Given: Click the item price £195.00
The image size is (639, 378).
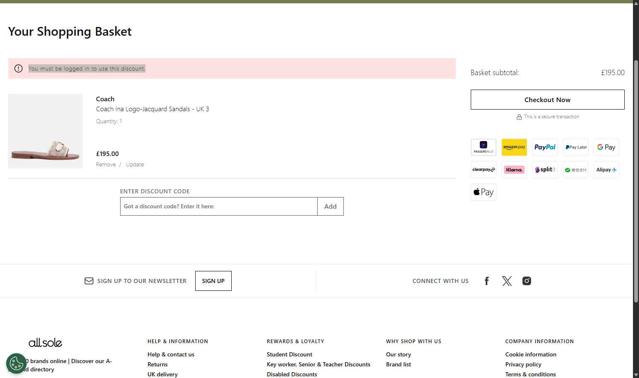Looking at the screenshot, I should click(x=108, y=154).
